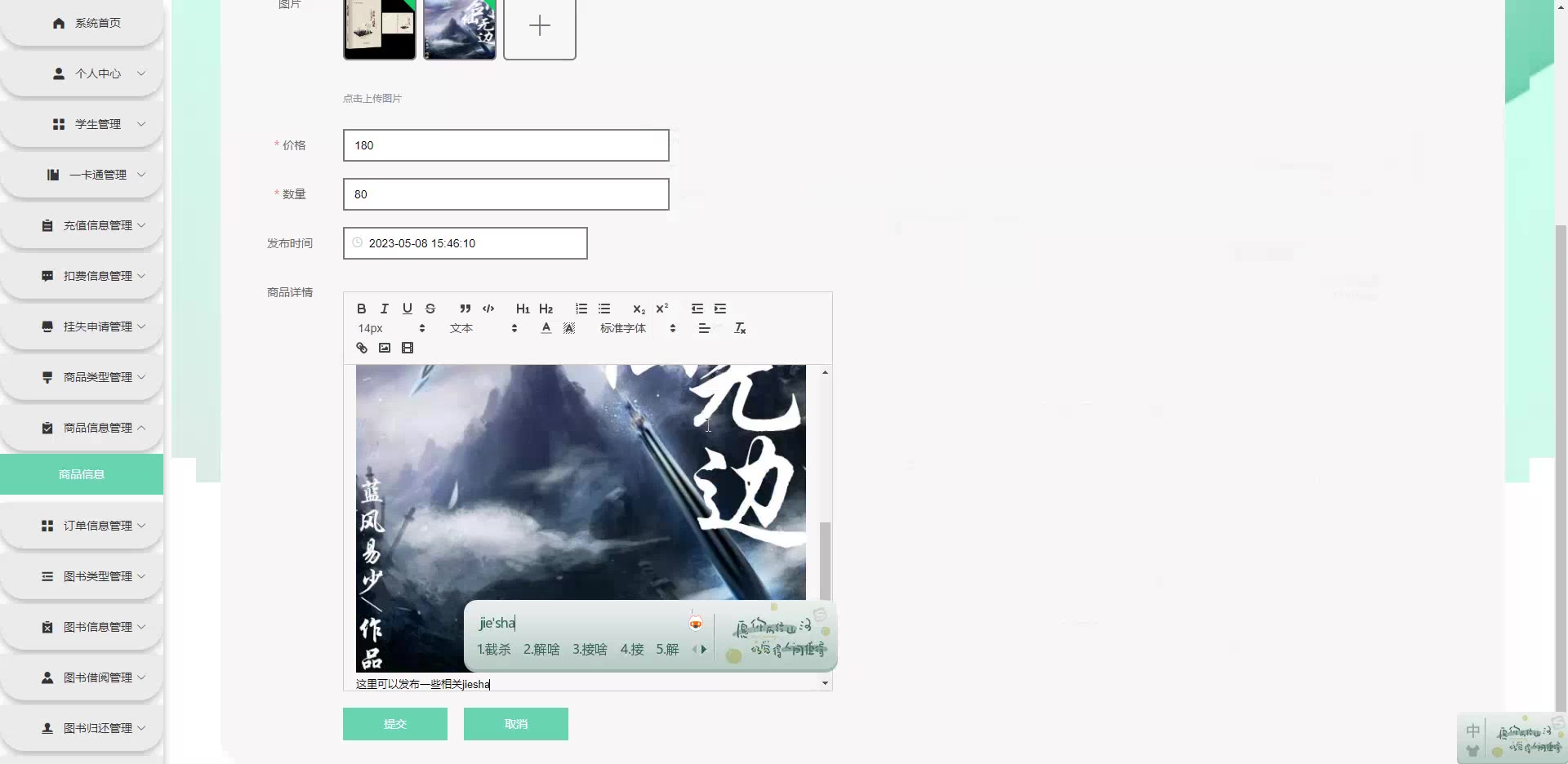Toggle bold formatting in the editor

click(361, 309)
